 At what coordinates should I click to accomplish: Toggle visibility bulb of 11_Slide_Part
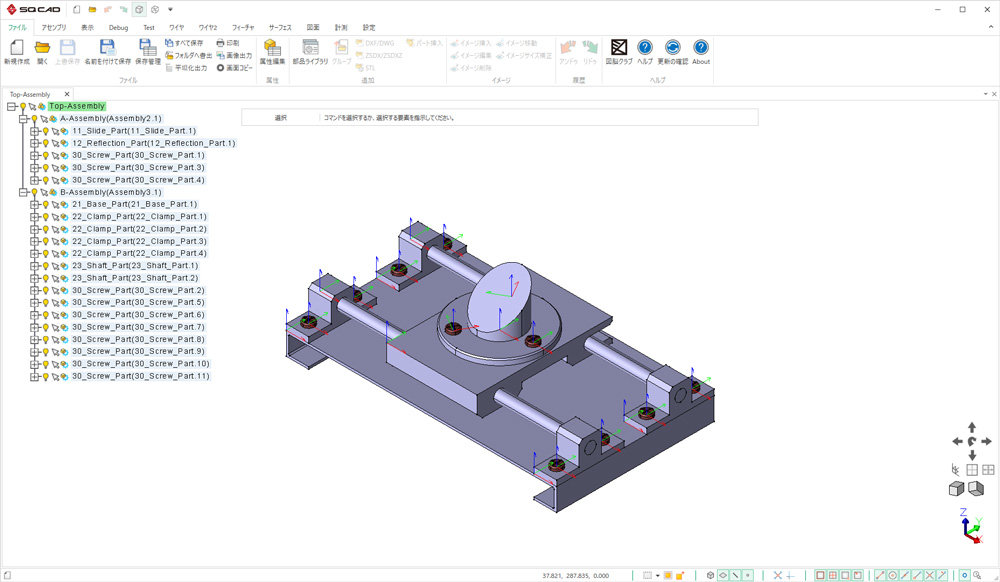pyautogui.click(x=45, y=131)
